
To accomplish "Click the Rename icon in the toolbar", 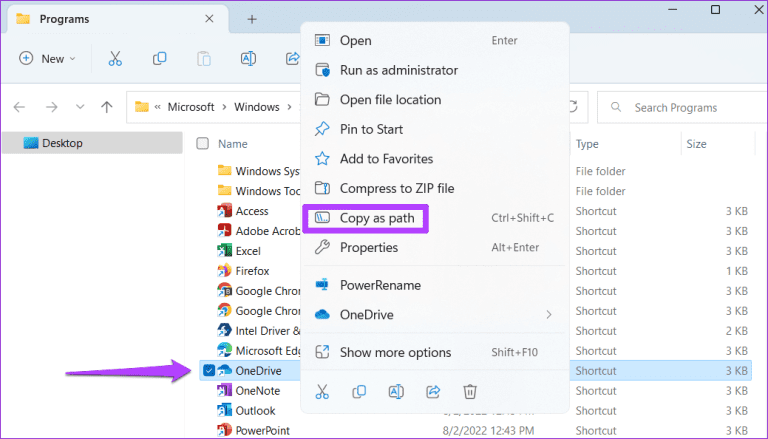I will (x=248, y=59).
